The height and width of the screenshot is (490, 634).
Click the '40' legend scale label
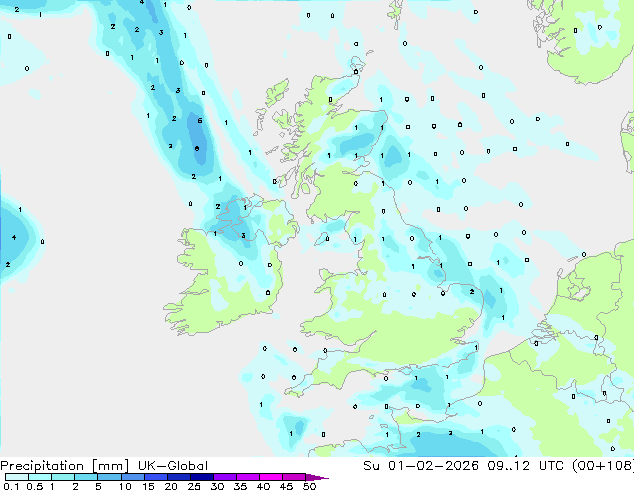(263, 486)
